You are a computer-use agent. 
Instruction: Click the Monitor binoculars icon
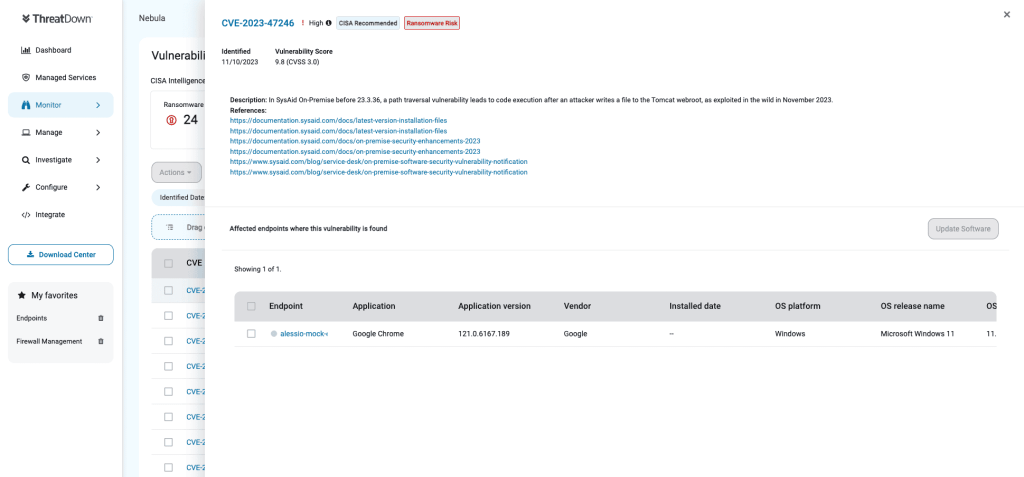(26, 105)
